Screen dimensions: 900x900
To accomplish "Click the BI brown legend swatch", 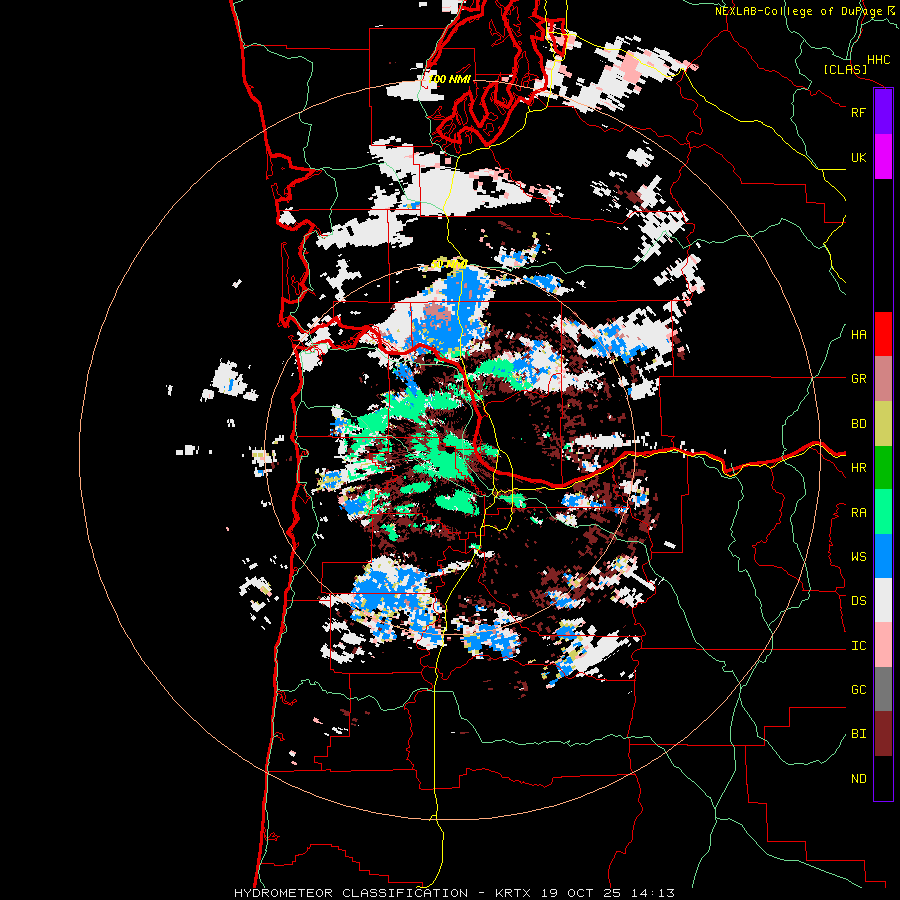I will [x=883, y=734].
